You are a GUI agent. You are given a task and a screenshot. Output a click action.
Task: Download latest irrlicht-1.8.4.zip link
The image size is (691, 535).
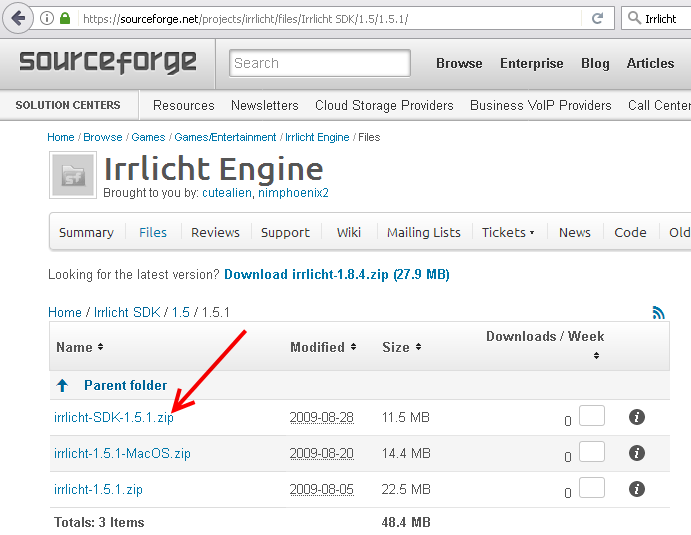click(337, 274)
